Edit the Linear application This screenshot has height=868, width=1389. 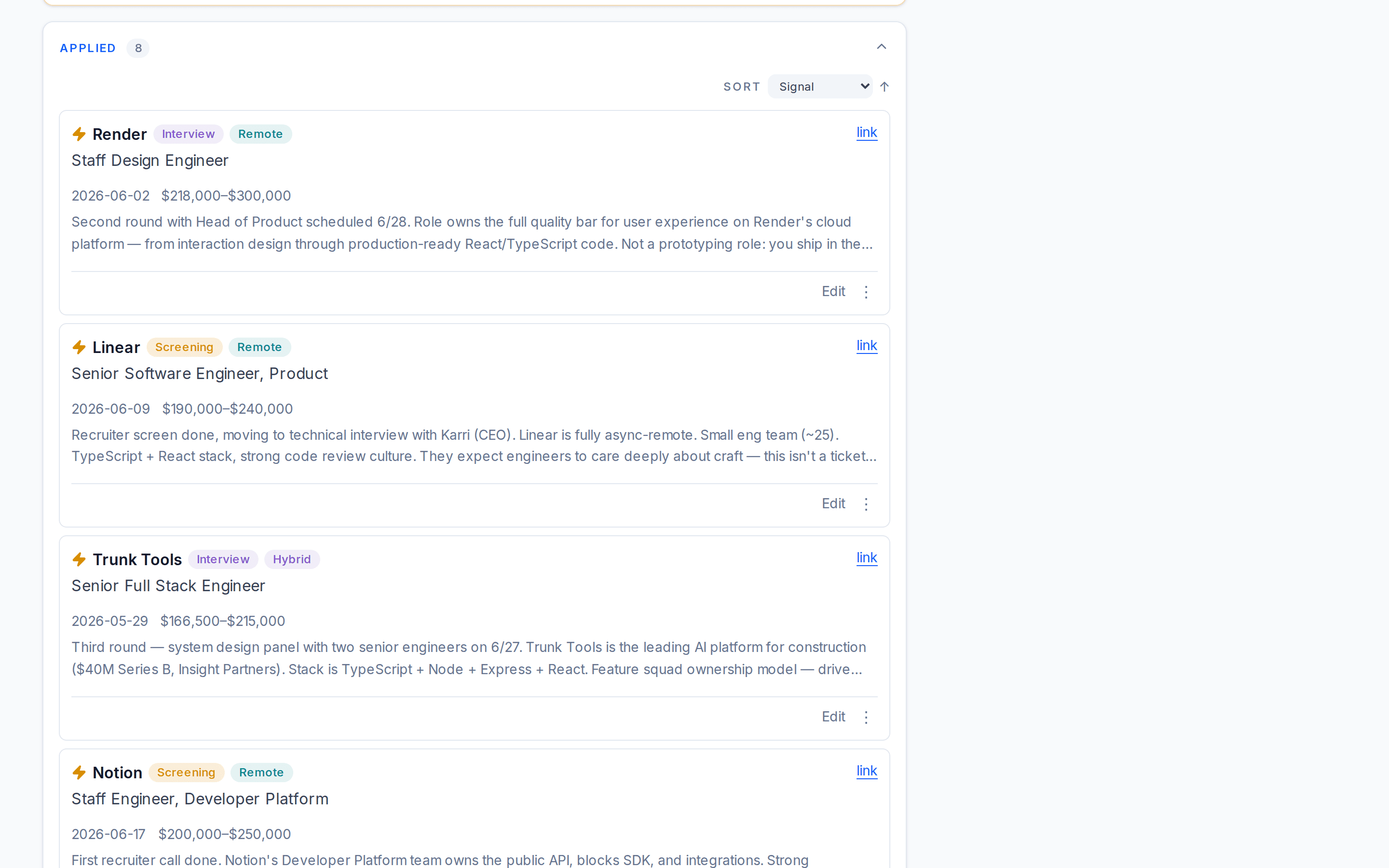click(833, 504)
